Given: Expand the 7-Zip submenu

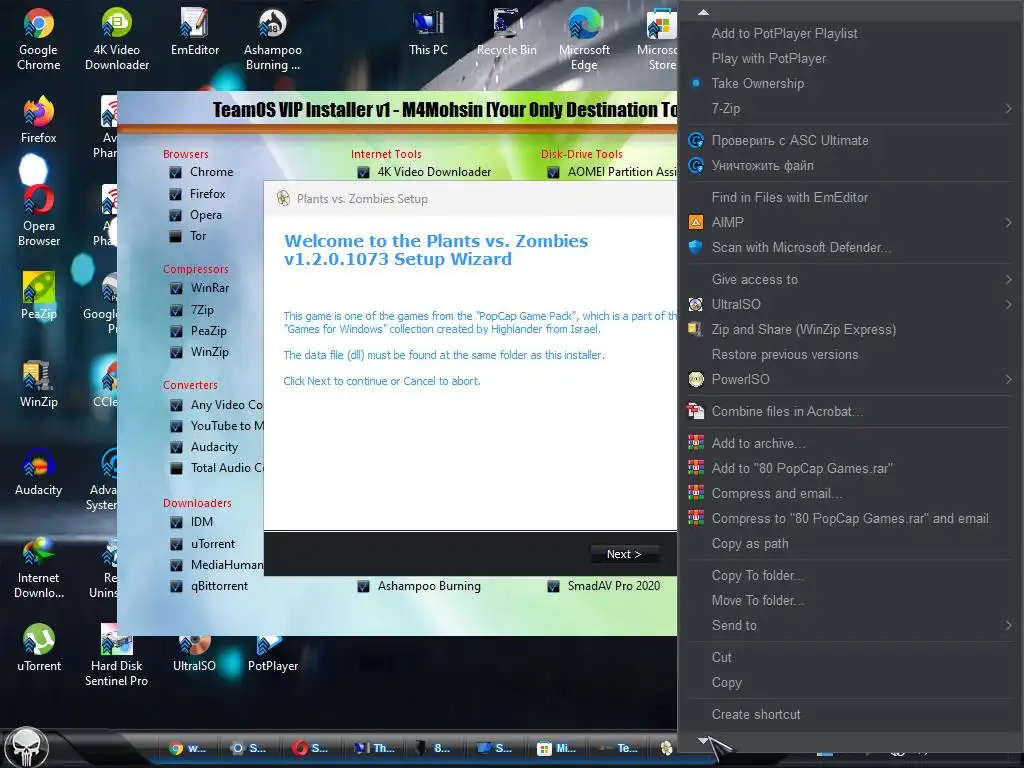Looking at the screenshot, I should click(1008, 108).
